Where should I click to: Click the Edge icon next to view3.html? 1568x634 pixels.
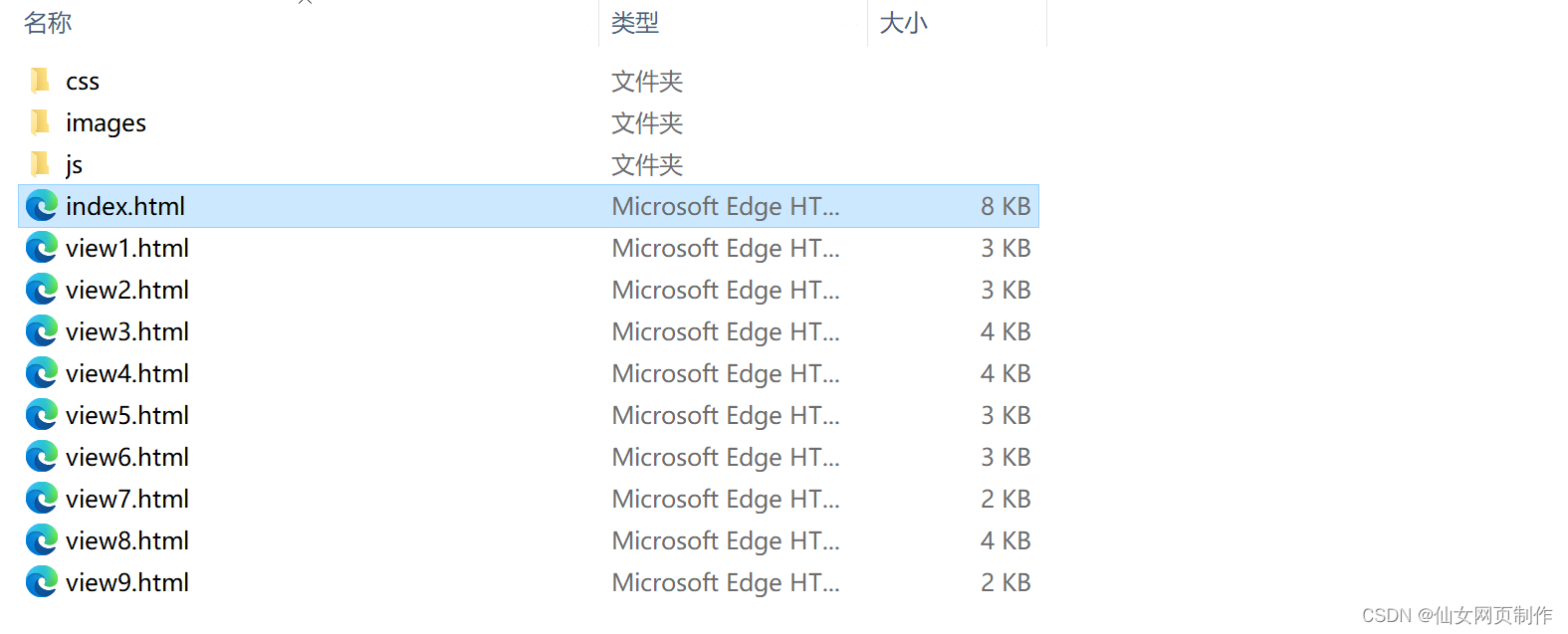tap(41, 331)
